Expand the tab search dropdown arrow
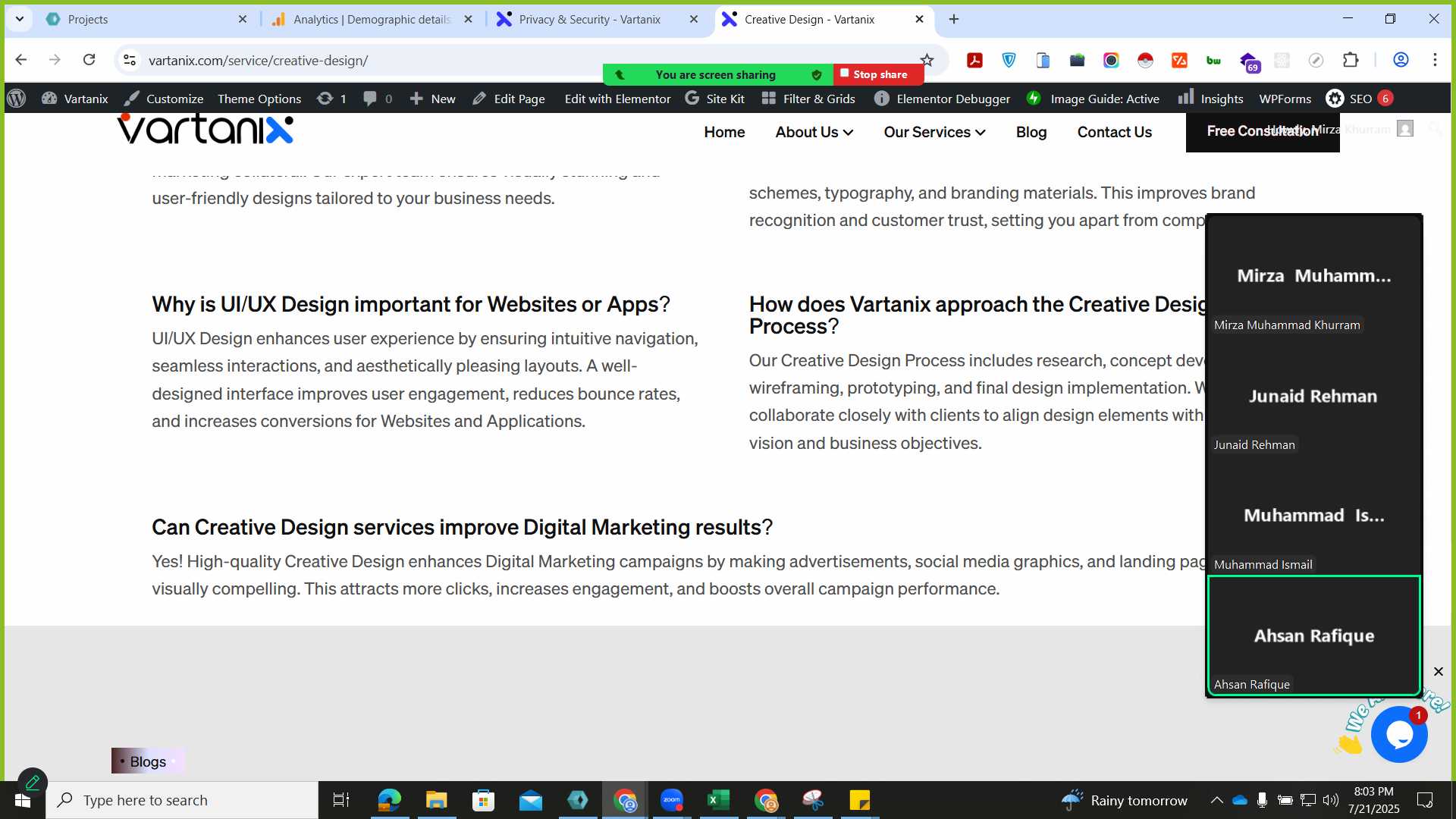 [19, 19]
